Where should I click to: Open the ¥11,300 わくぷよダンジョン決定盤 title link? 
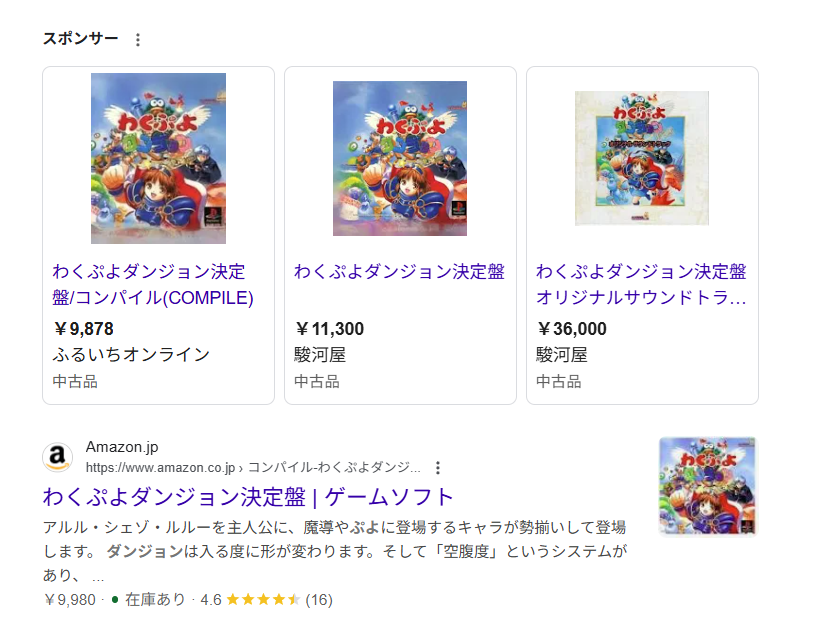pyautogui.click(x=399, y=272)
